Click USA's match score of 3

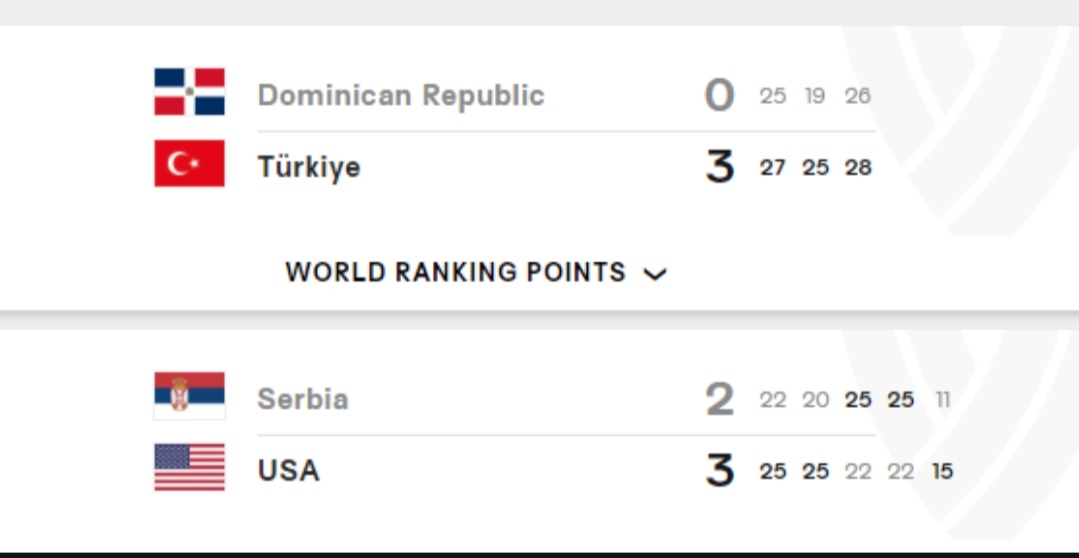pyautogui.click(x=720, y=471)
